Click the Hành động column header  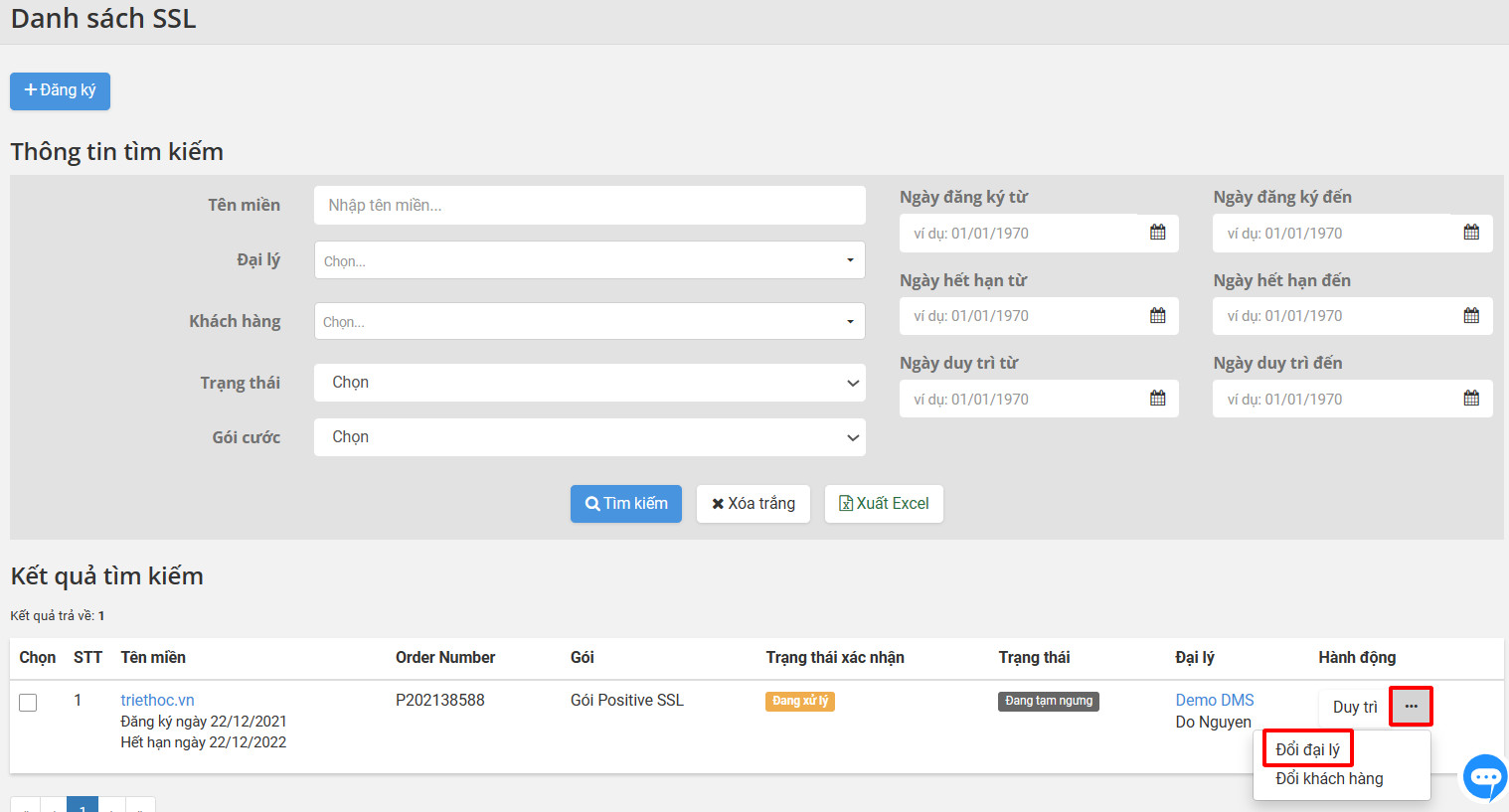1357,658
